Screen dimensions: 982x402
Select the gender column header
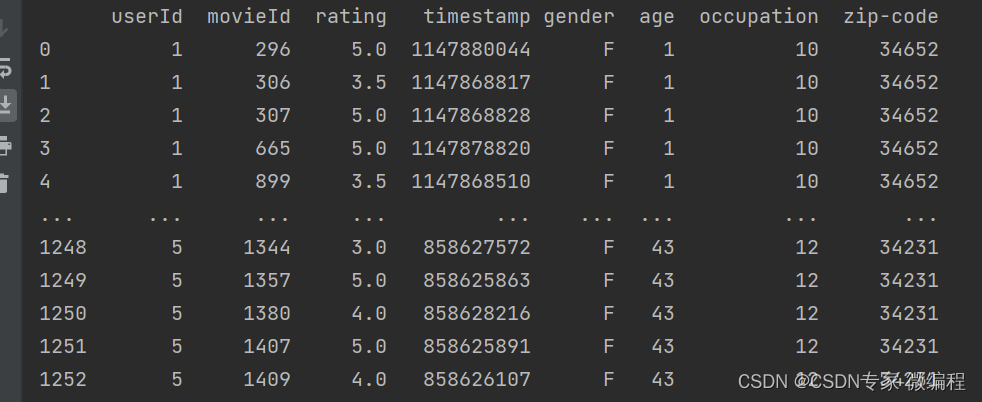coord(579,18)
